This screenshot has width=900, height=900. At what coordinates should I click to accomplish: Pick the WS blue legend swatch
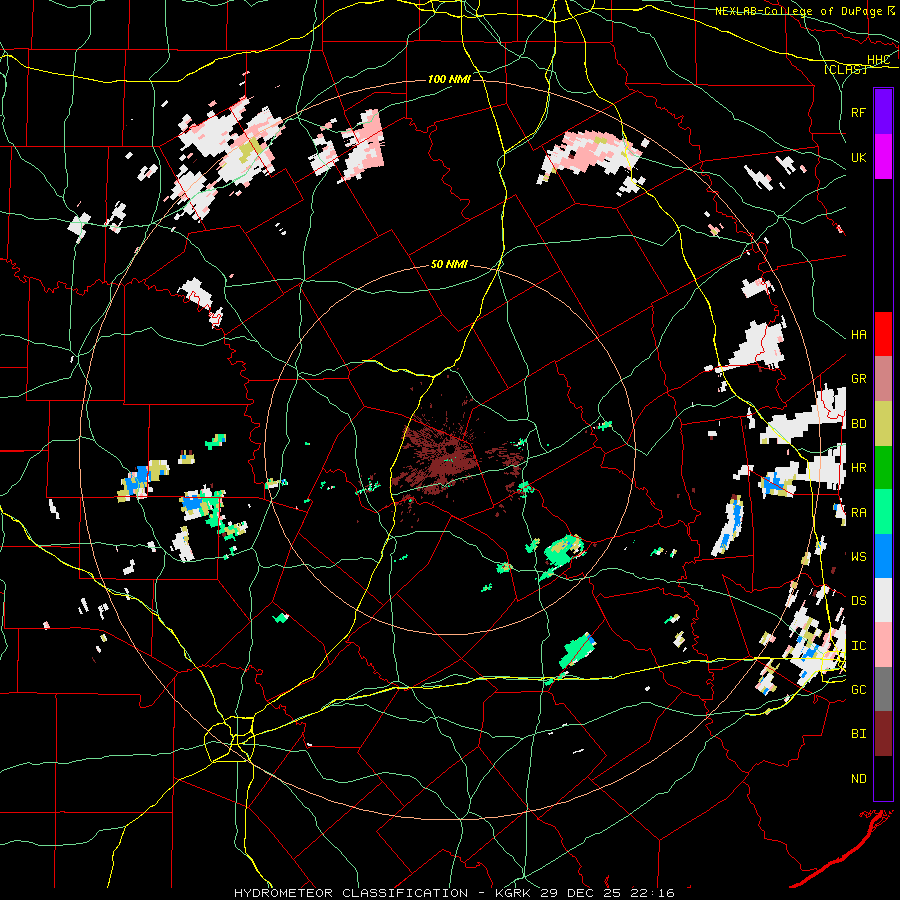pyautogui.click(x=883, y=556)
